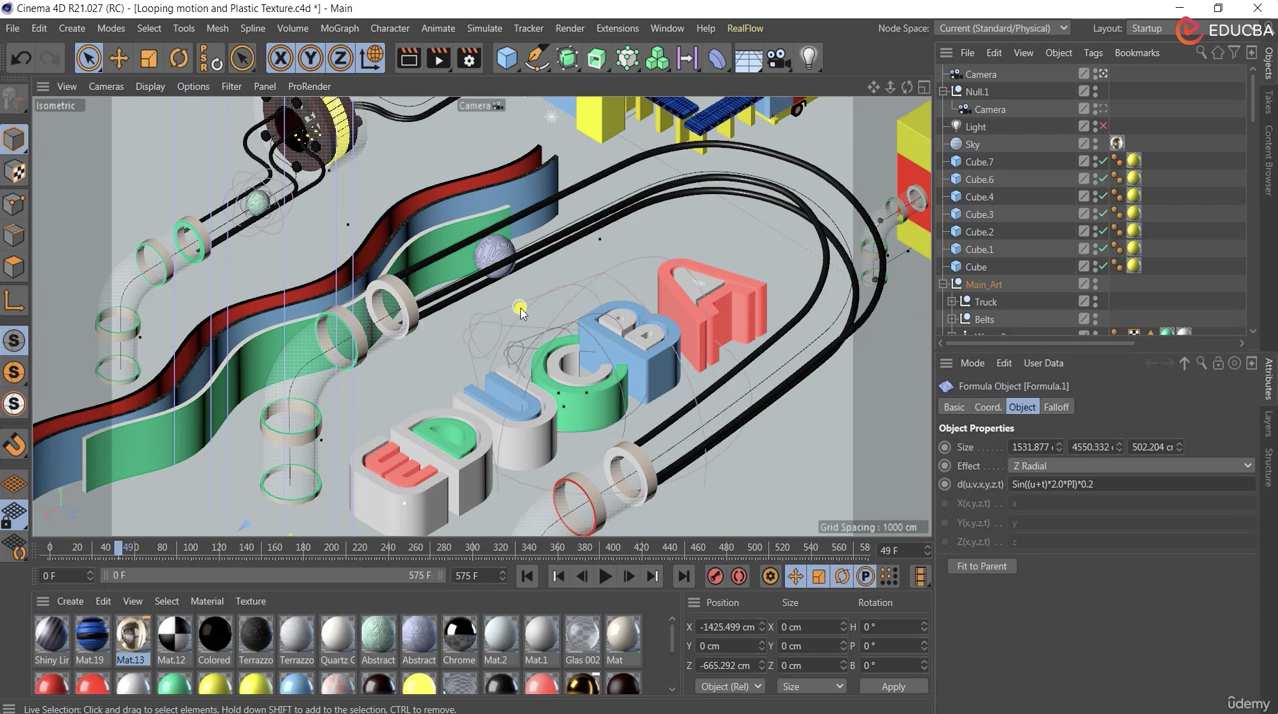Select the Scale tool in the toolbar
Screen dimensions: 1278x714
(147, 58)
